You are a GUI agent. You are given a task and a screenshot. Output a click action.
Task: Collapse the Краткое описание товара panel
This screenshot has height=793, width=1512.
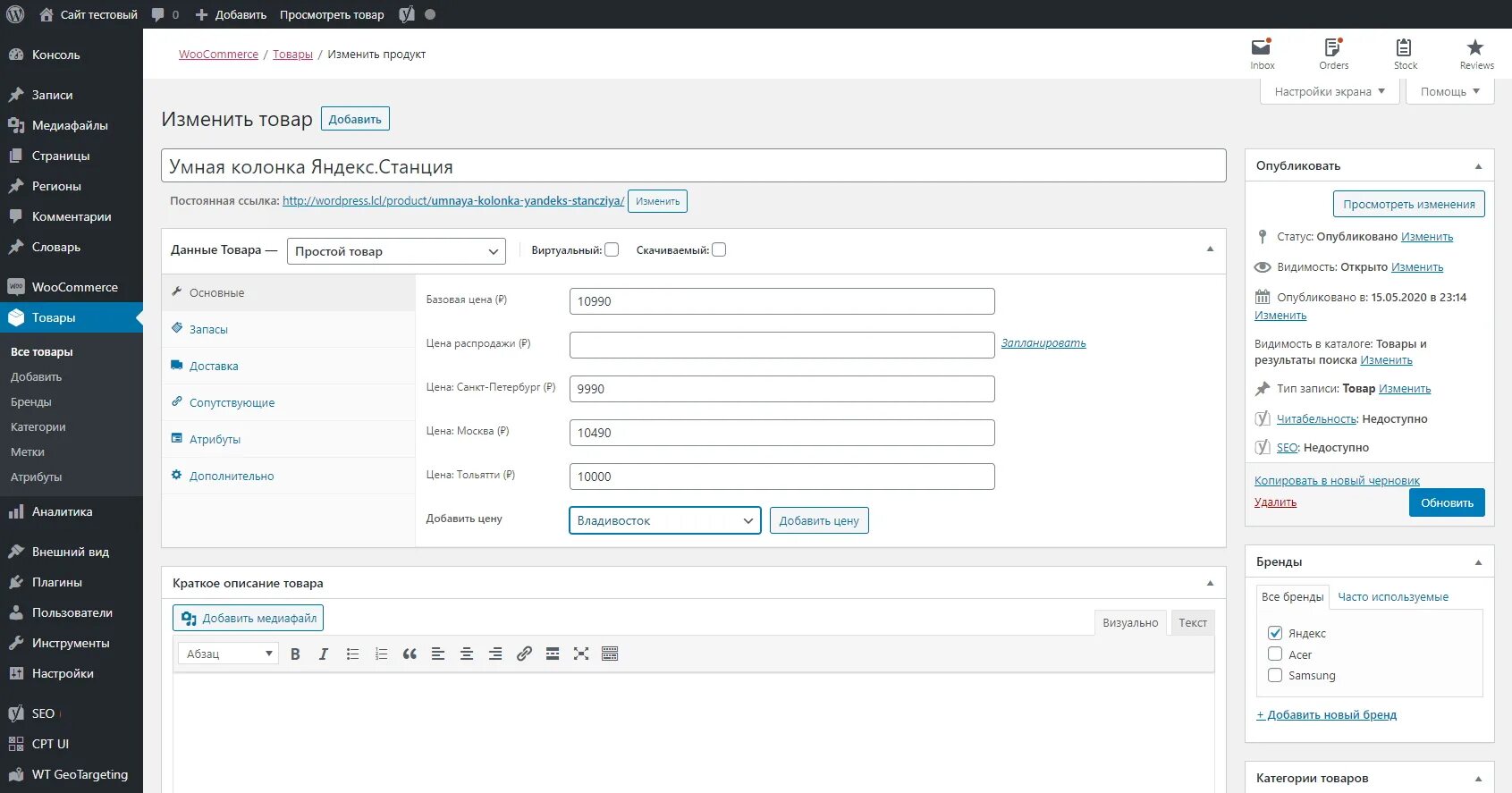[1210, 583]
